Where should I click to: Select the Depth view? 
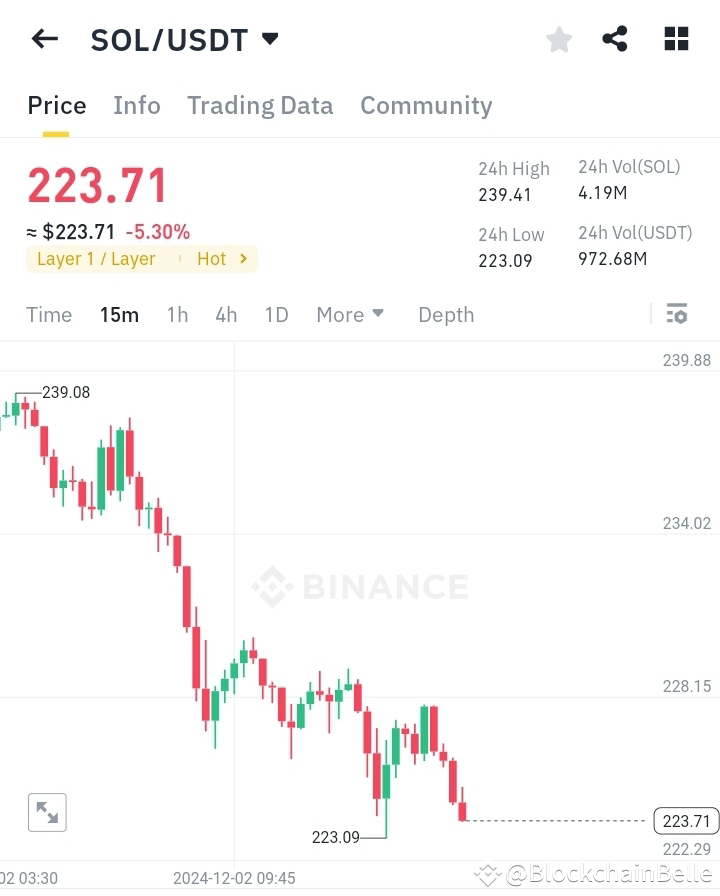pyautogui.click(x=446, y=314)
